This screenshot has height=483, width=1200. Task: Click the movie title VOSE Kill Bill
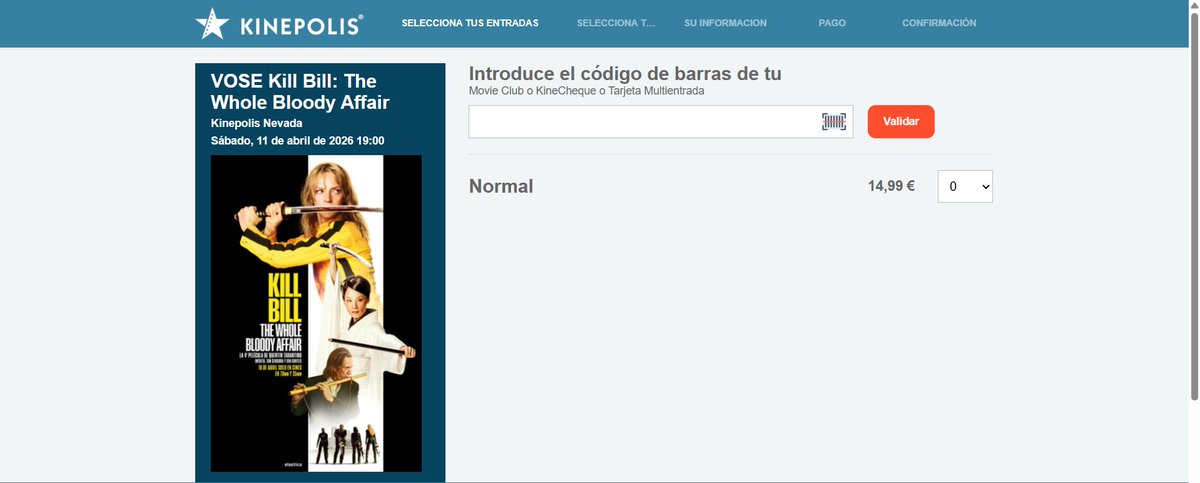[x=300, y=92]
